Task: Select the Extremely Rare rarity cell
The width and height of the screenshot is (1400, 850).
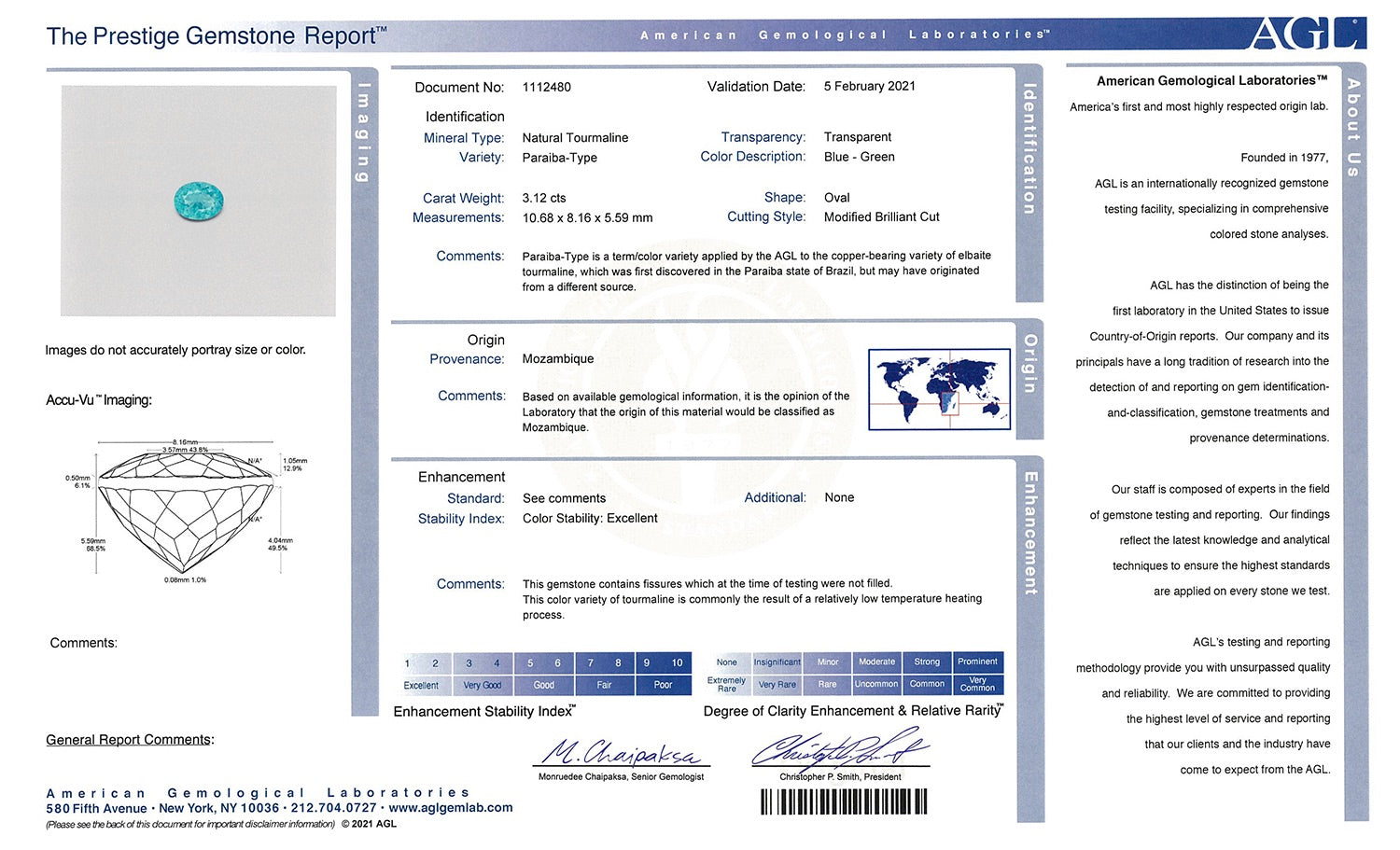Action: 727,684
